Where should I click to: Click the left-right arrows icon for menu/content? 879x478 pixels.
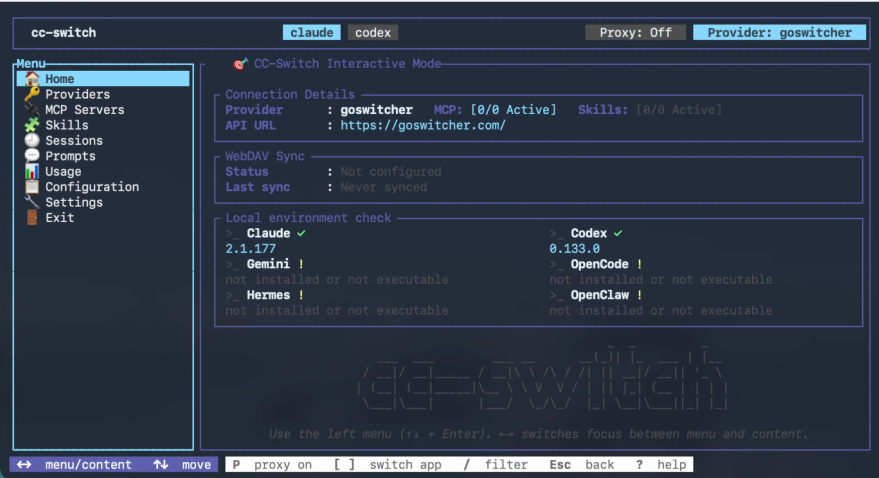(24, 465)
